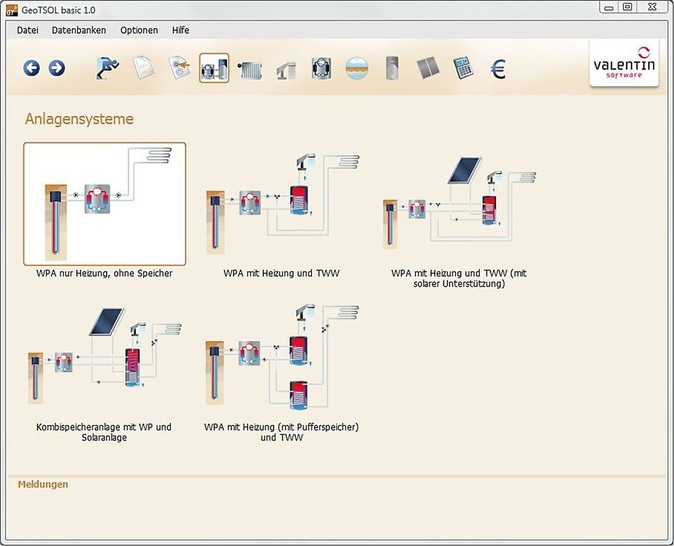The width and height of the screenshot is (674, 546).
Task: Open the calculator toolbar icon
Action: click(x=462, y=68)
